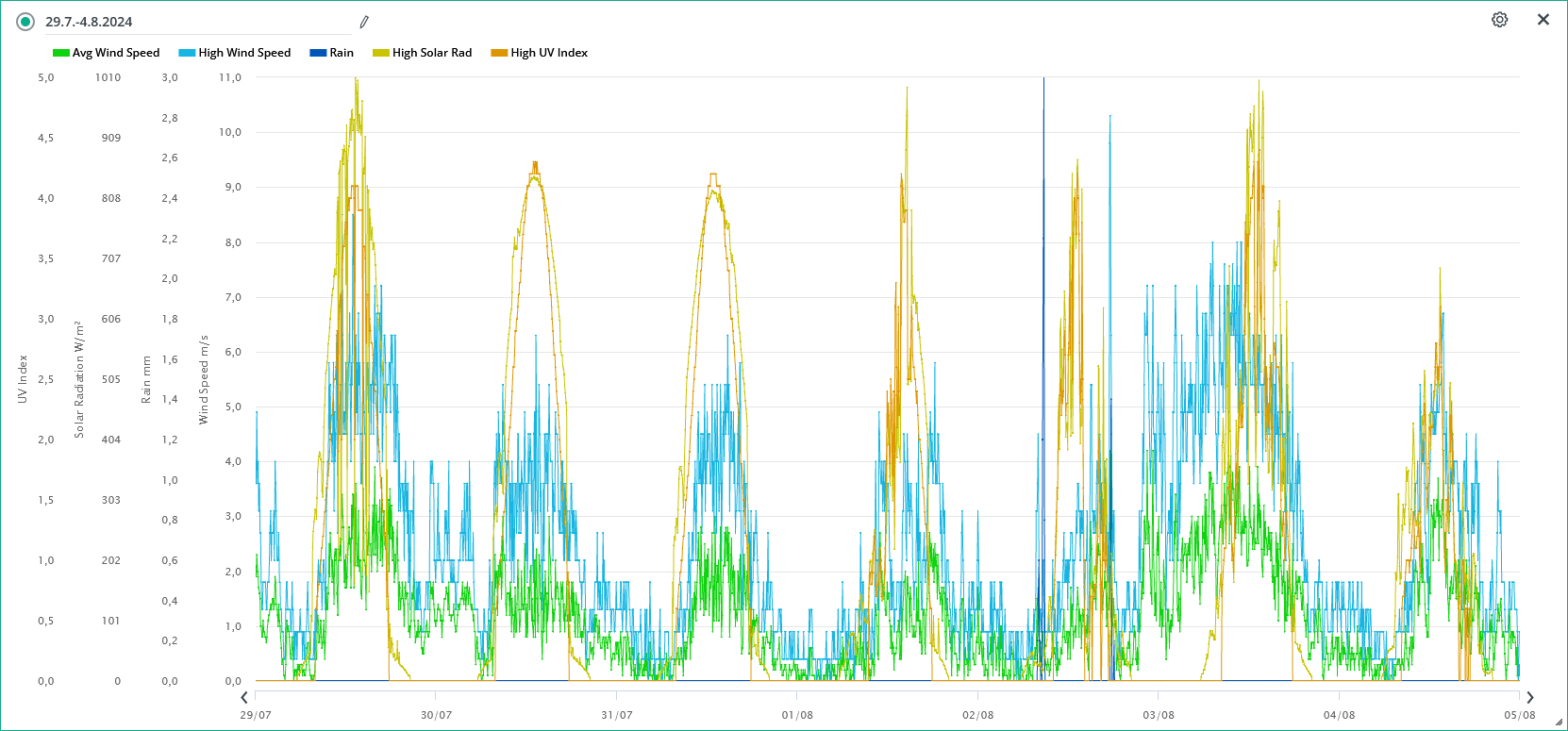
Task: Select the green radio button beside the date
Action: (25, 22)
